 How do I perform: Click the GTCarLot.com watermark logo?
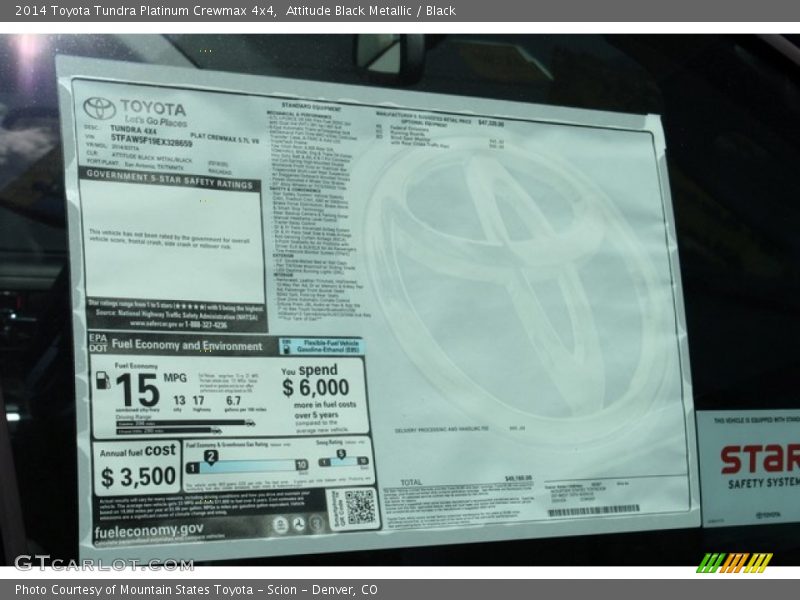click(103, 563)
